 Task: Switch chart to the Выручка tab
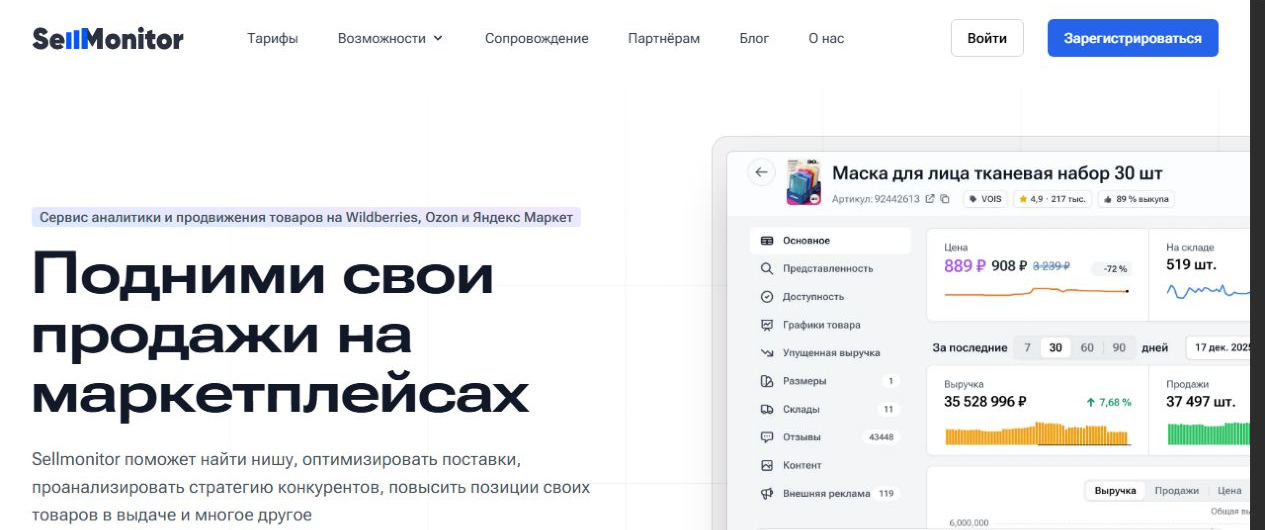pos(1115,491)
